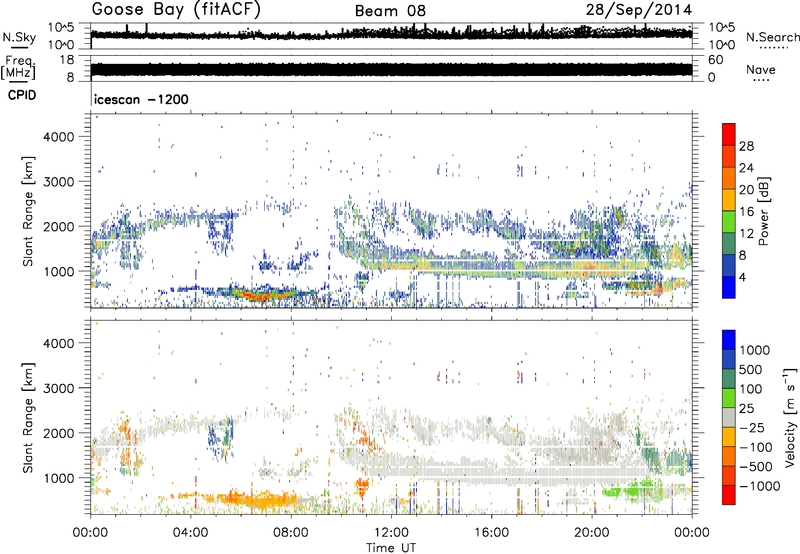The height and width of the screenshot is (554, 800).
Task: Click the power panel Slant Range axis label
Action: coord(28,211)
